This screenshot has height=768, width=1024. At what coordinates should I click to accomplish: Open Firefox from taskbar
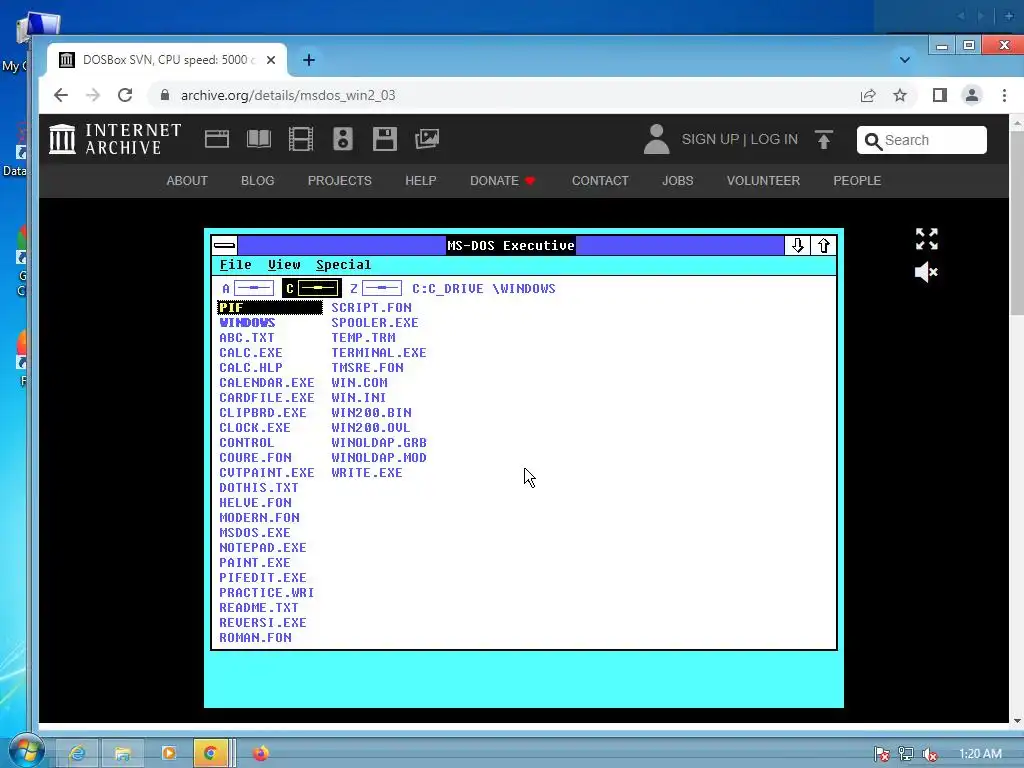point(260,753)
